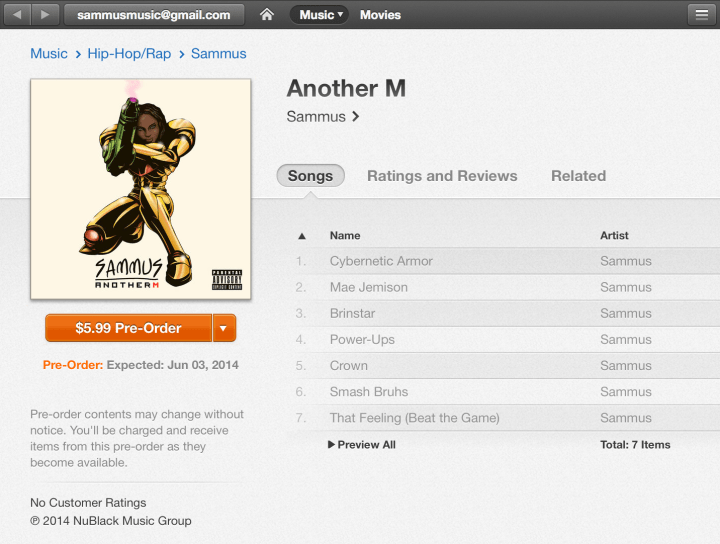Click the $5.99 Pre-Order button
The image size is (720, 544).
point(129,328)
